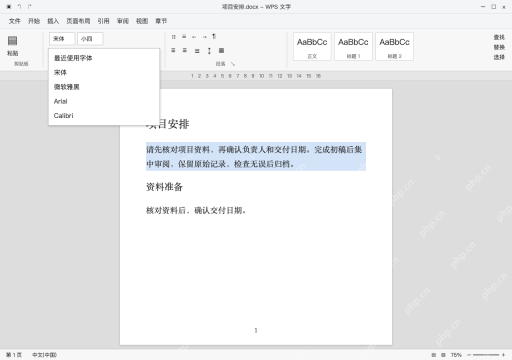The width and height of the screenshot is (512, 360).
Task: Choose Calibri from the font list
Action: tap(104, 116)
